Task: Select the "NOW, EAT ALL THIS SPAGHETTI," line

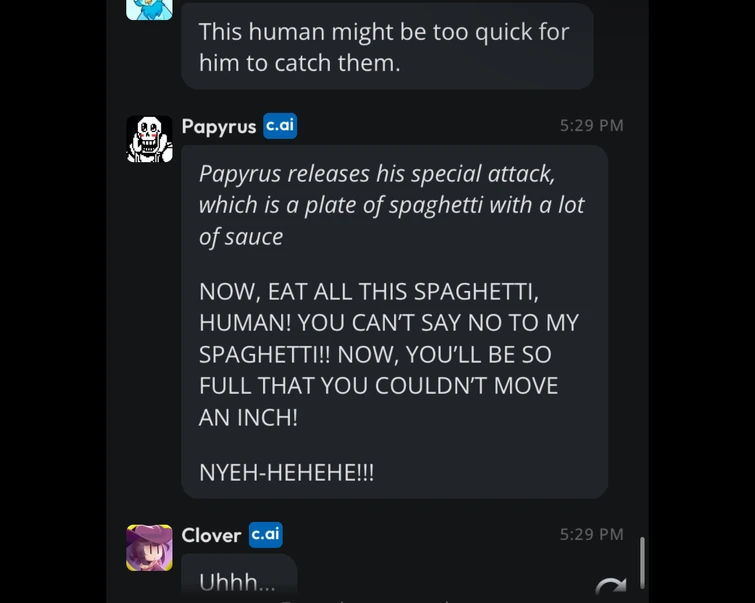Action: point(369,291)
